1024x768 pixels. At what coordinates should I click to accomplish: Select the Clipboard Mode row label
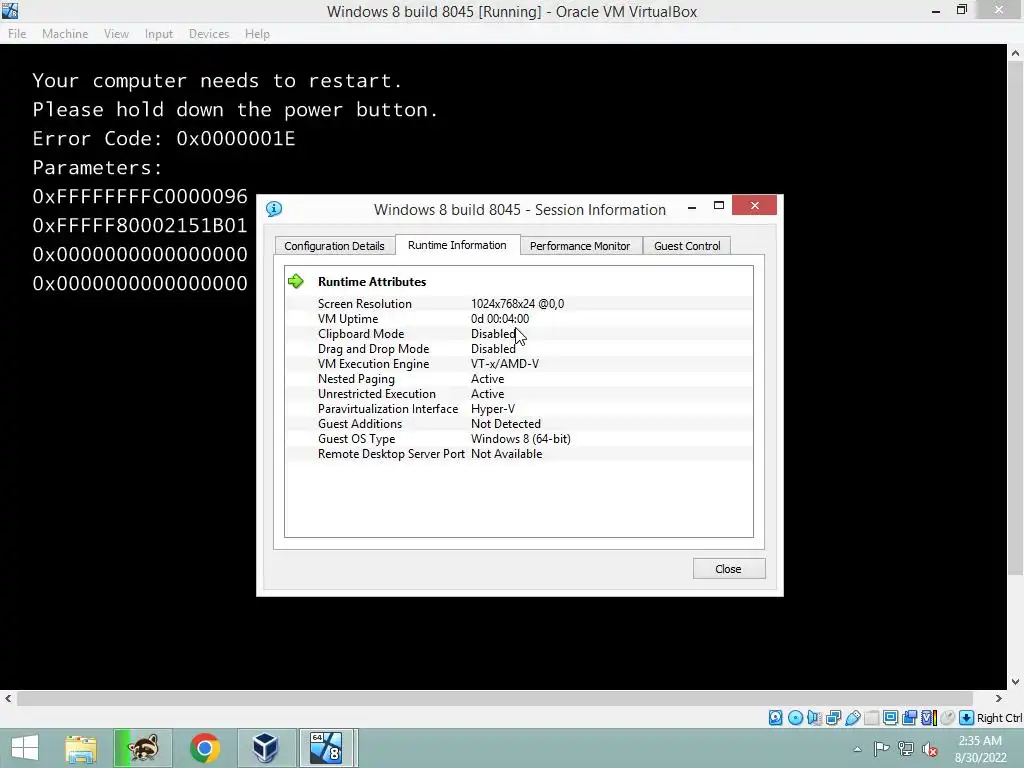tap(360, 334)
